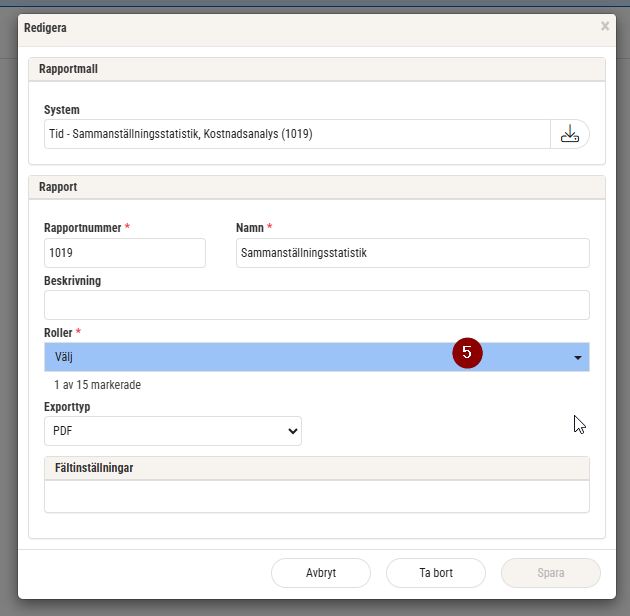Click the empty Fältinställningar content area
The image size is (630, 616).
316,496
